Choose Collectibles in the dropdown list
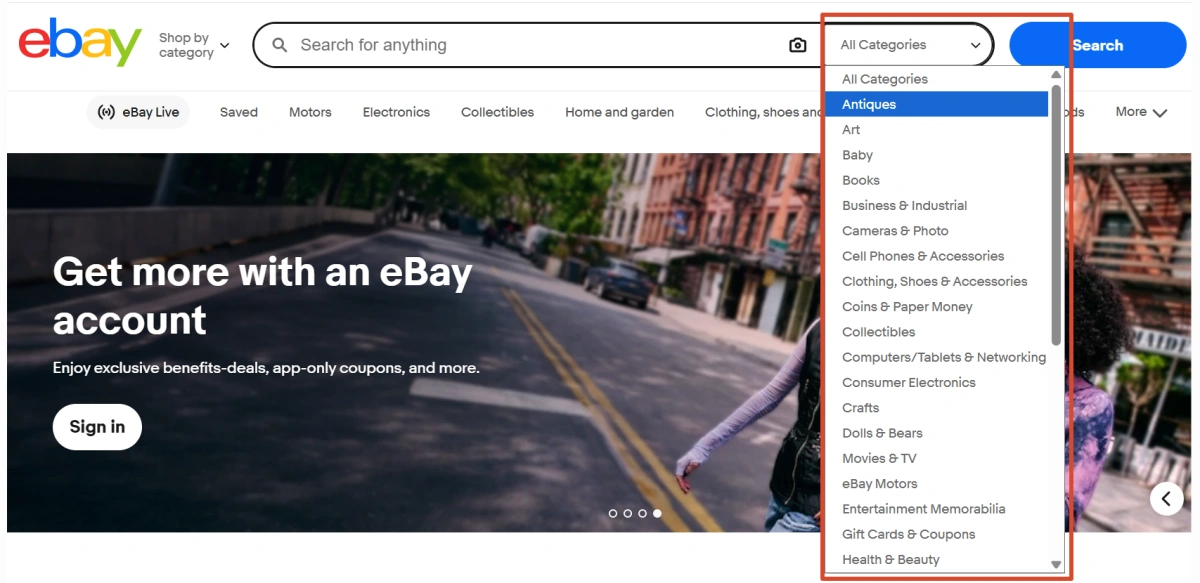Viewport: 1200px width, 583px height. [x=936, y=332]
